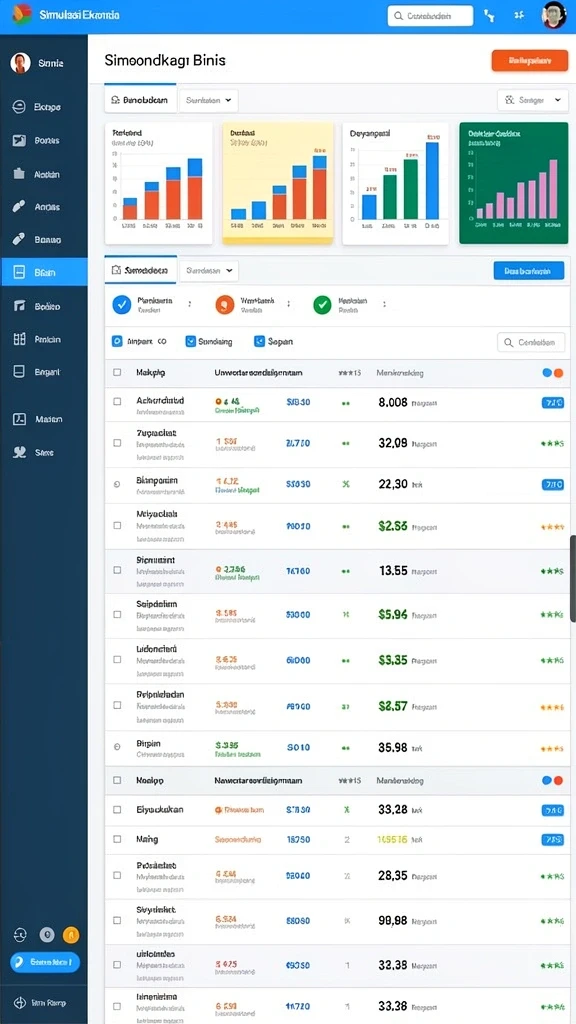
Task: Toggle the blue Sapan filter checkbox
Action: 259,341
